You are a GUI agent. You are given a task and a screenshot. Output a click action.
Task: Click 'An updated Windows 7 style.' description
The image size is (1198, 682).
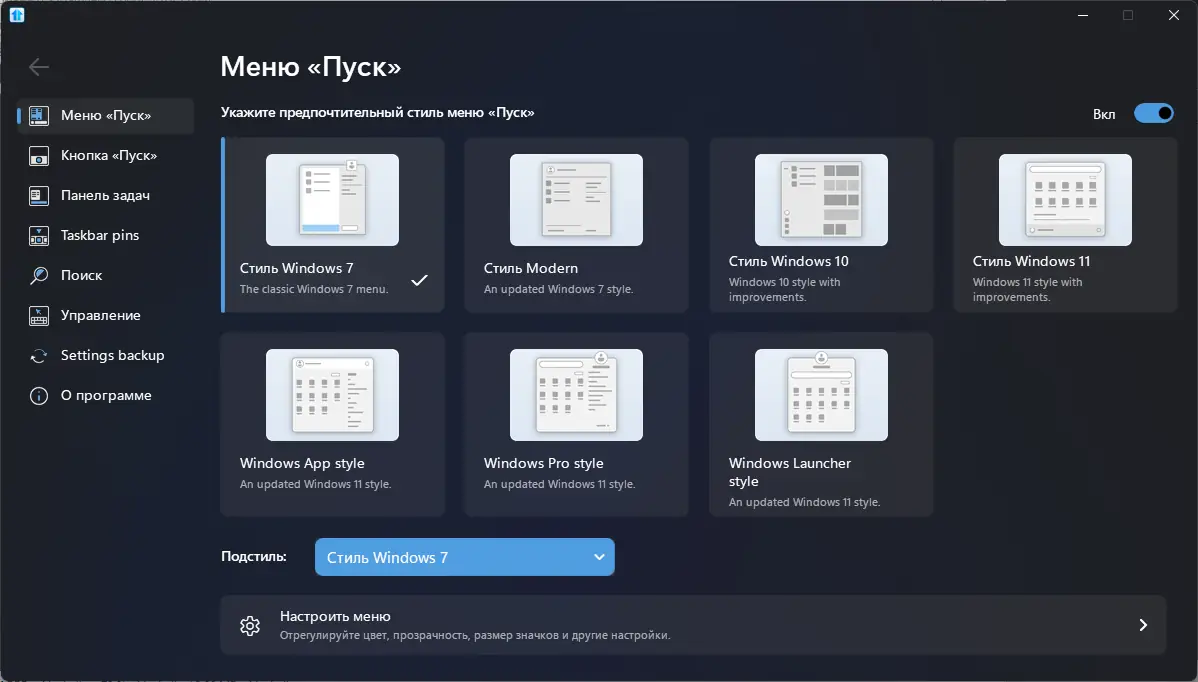coord(559,289)
